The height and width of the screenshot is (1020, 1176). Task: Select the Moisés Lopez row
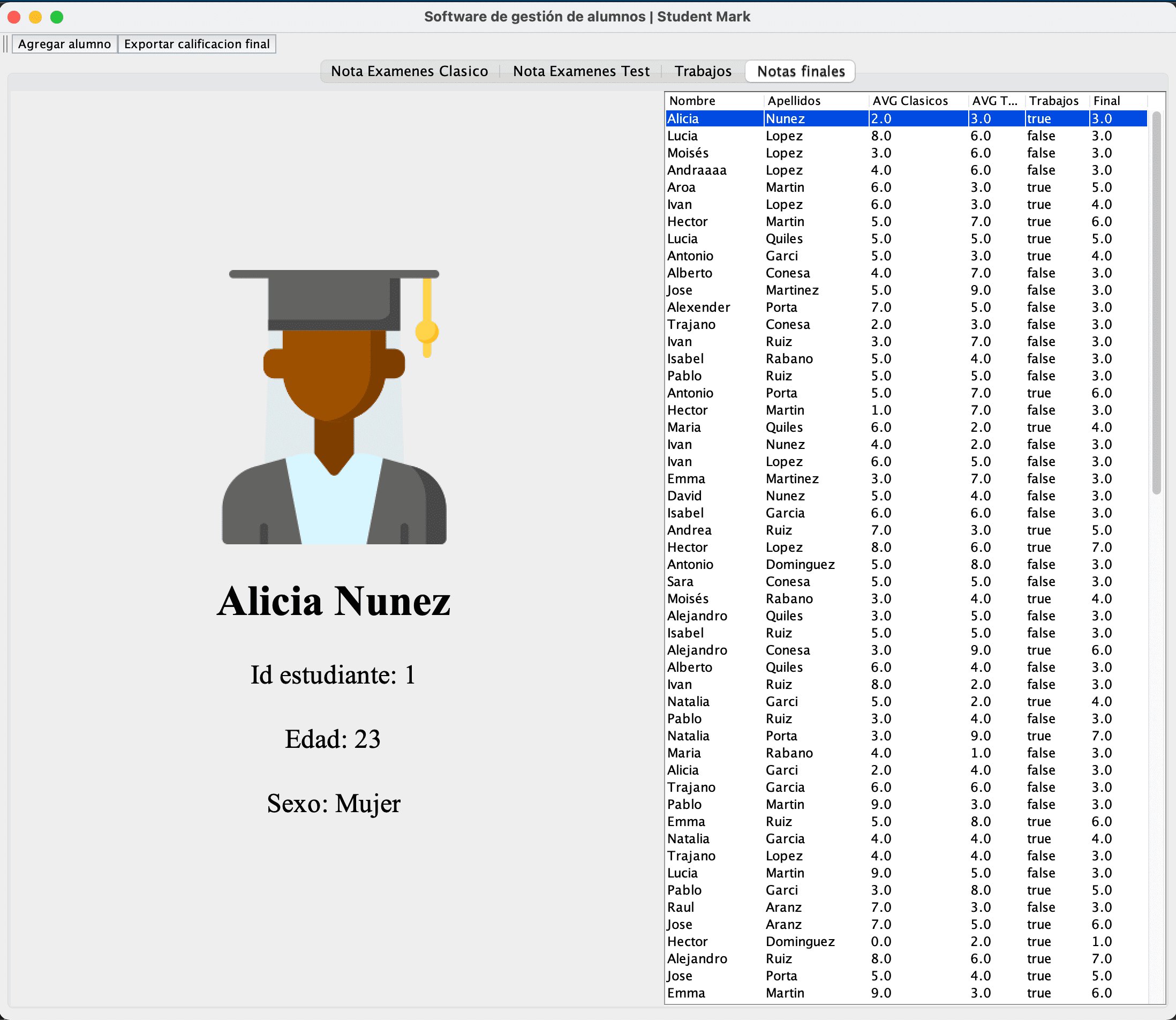(x=906, y=153)
